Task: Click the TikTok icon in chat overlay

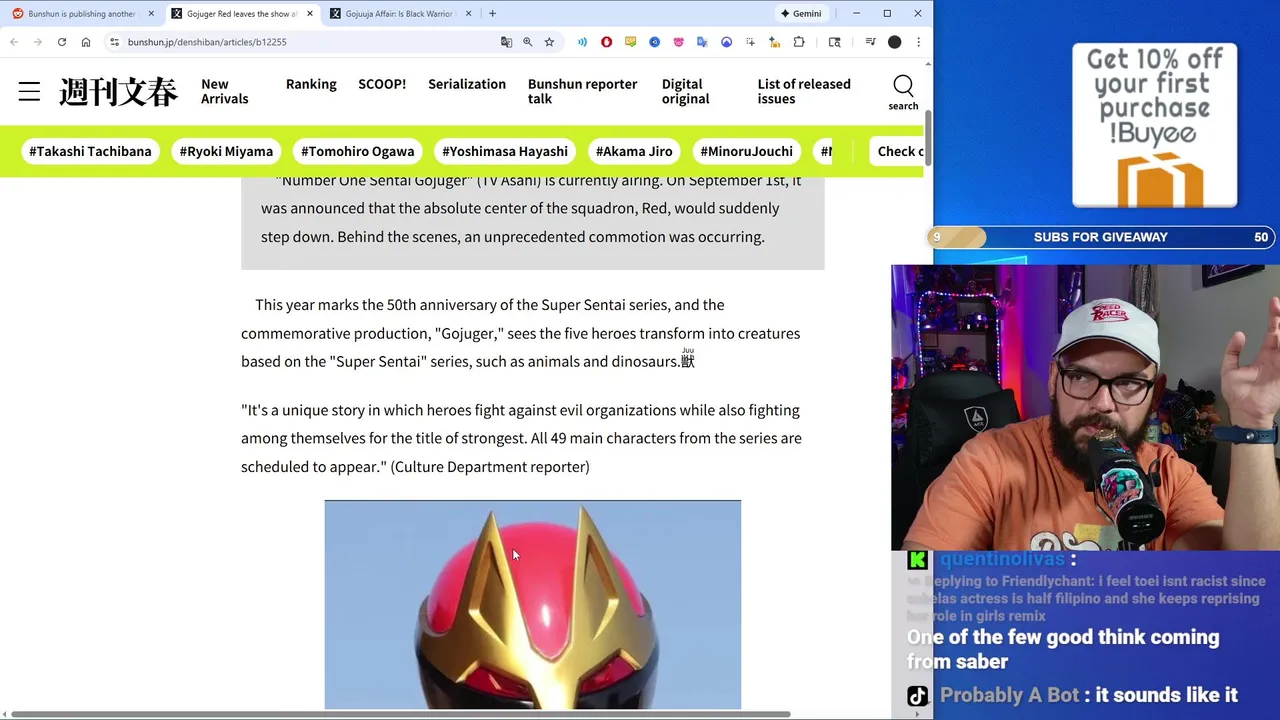Action: tap(917, 696)
